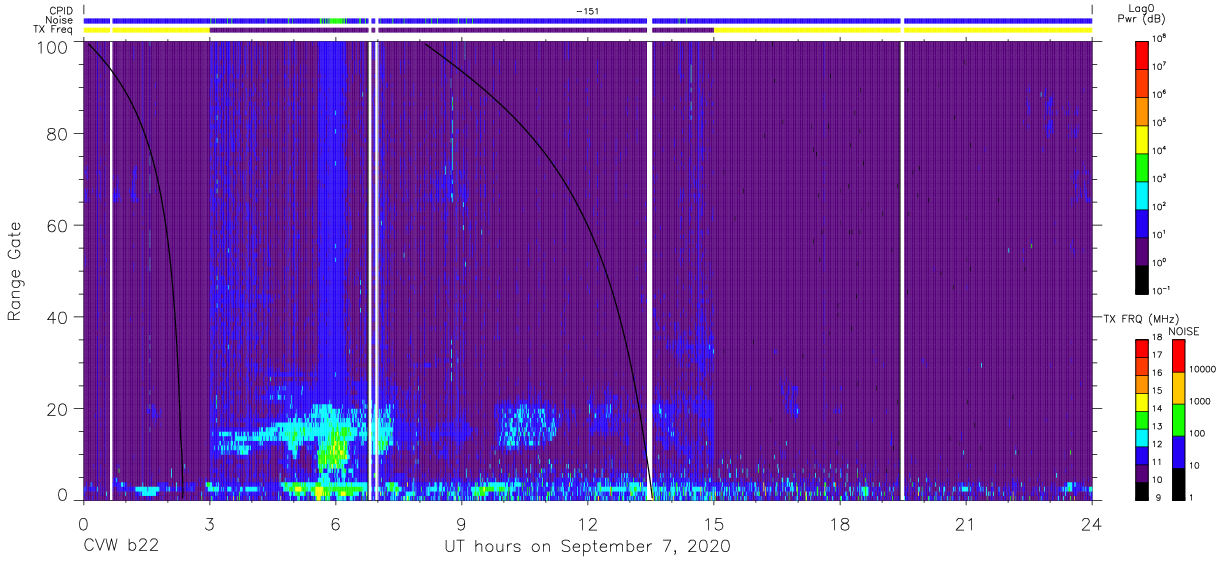Click the cyan 12-13 MHz TX FRQ swatch
Image resolution: width=1228 pixels, height=567 pixels.
[x=1143, y=437]
